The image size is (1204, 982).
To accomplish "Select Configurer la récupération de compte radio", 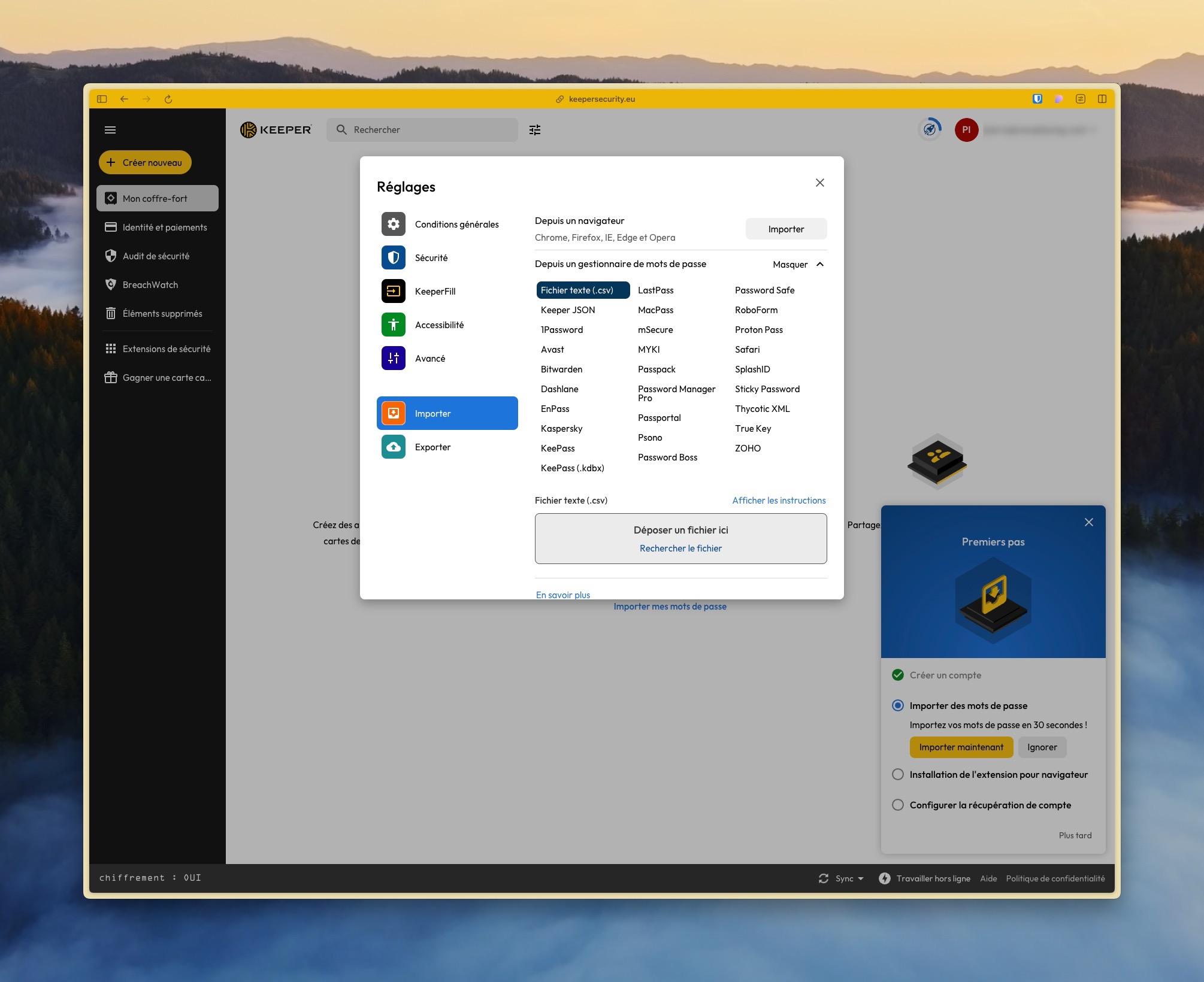I will (x=898, y=805).
